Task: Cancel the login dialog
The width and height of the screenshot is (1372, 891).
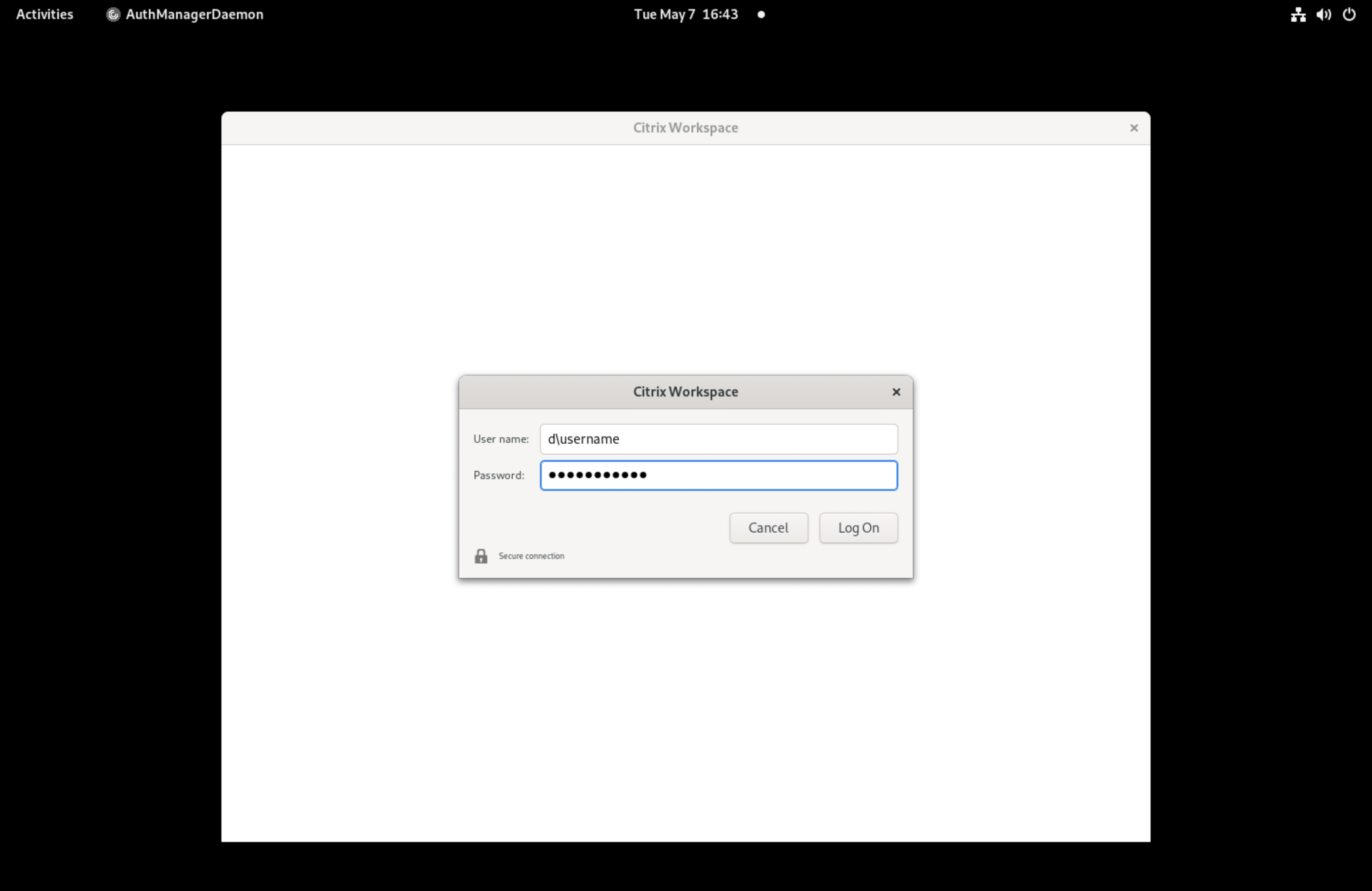Action: click(769, 528)
